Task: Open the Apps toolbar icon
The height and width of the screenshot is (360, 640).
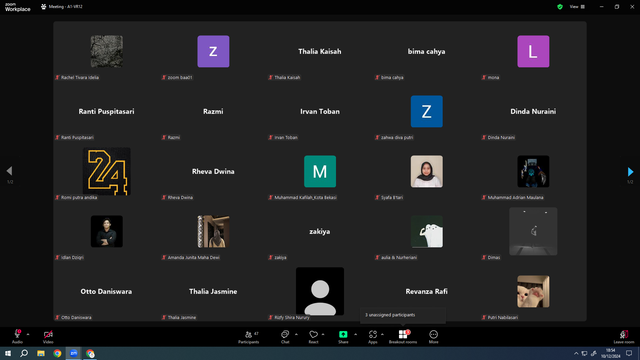Action: [373, 334]
